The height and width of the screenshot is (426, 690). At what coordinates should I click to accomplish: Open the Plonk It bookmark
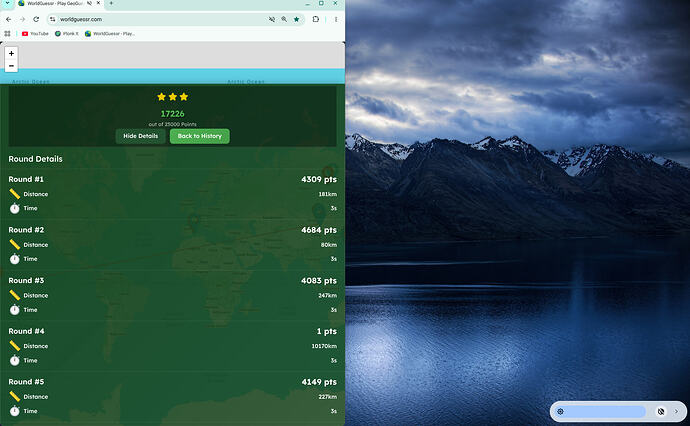tap(67, 33)
